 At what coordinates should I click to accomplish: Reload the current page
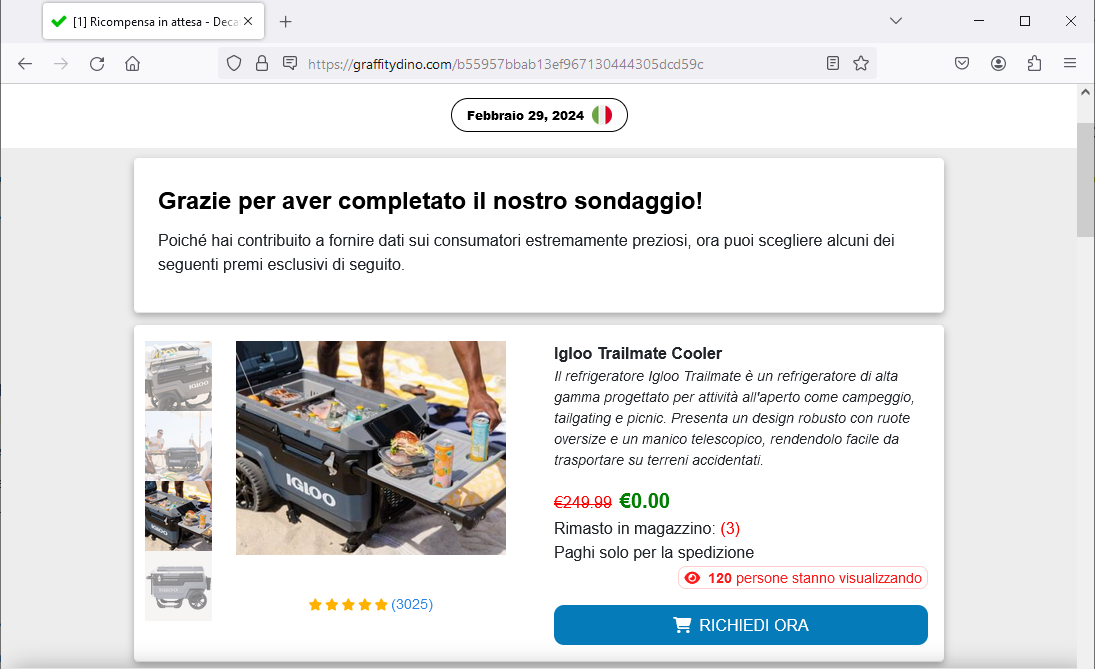97,64
